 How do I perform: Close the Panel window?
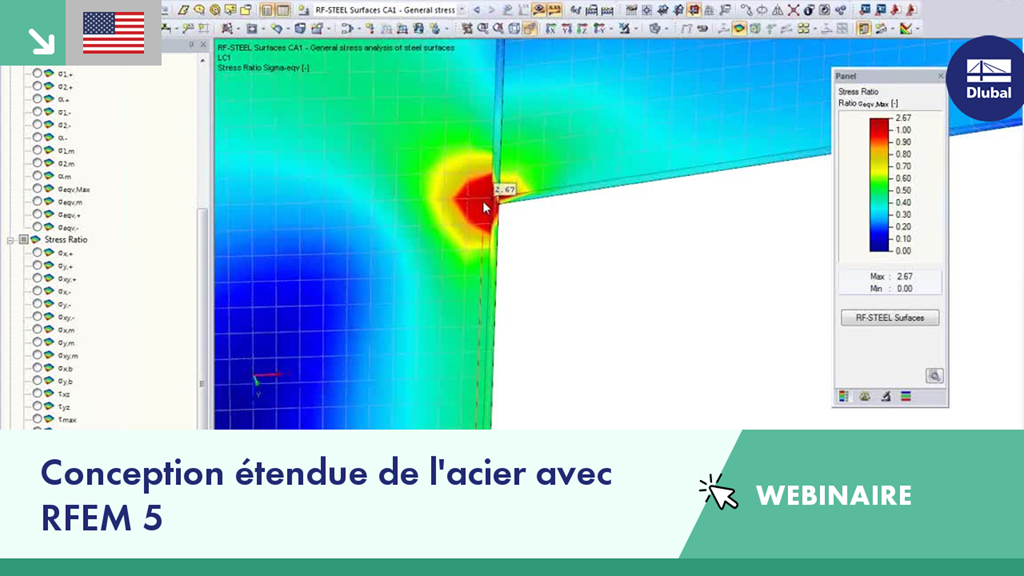940,76
